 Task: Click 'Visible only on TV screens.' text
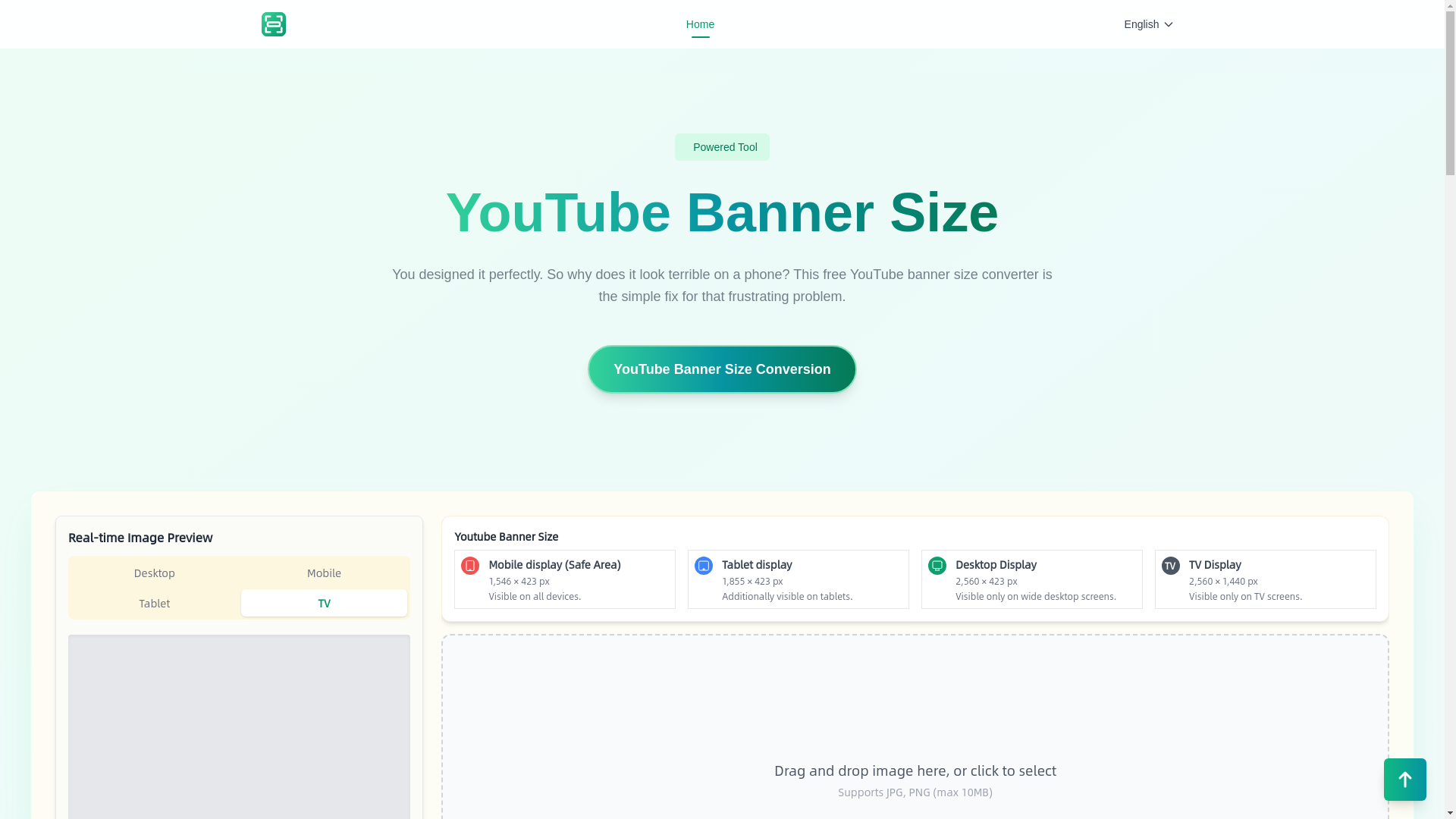[x=1245, y=597]
